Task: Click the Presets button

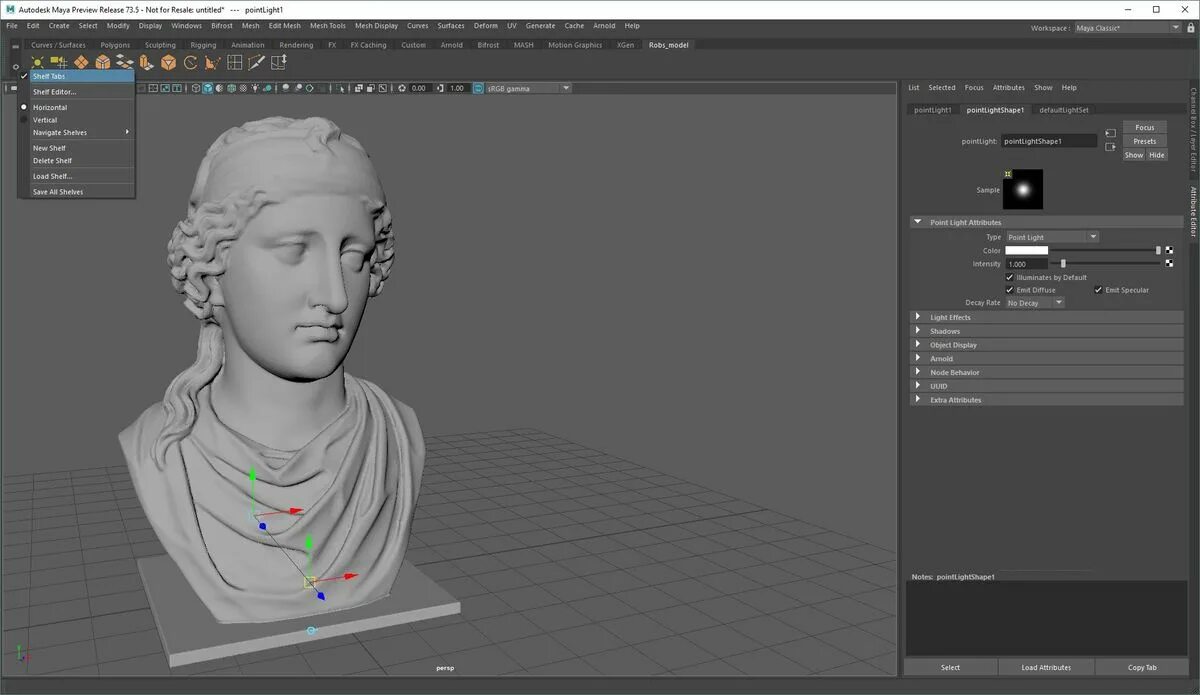Action: pos(1145,141)
